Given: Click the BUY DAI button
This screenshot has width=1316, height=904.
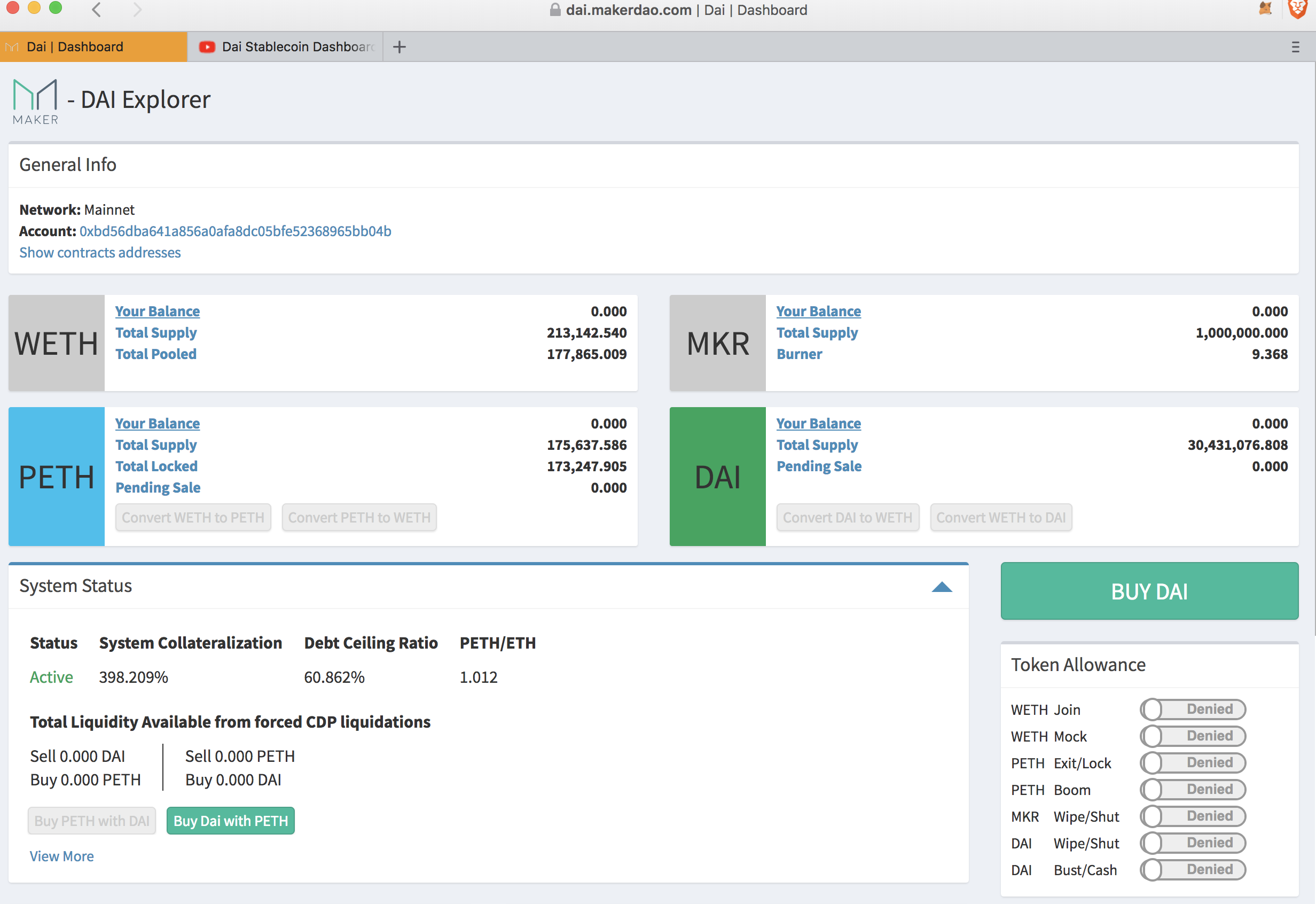Looking at the screenshot, I should [x=1149, y=591].
